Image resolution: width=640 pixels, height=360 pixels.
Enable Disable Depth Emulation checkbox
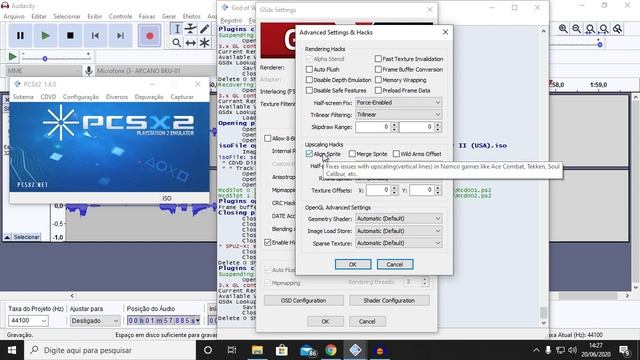coord(309,80)
